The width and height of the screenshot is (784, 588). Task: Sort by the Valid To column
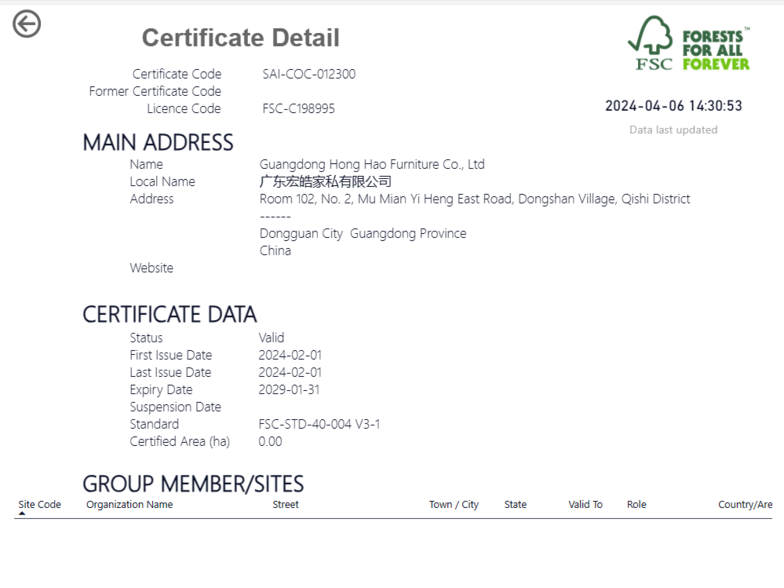click(585, 505)
